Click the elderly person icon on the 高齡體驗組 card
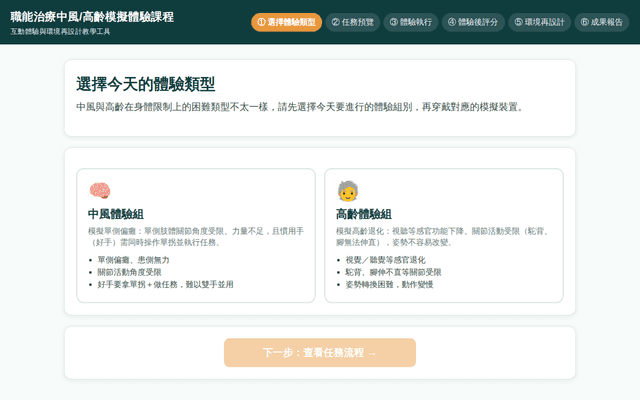The height and width of the screenshot is (400, 640). pyautogui.click(x=348, y=191)
